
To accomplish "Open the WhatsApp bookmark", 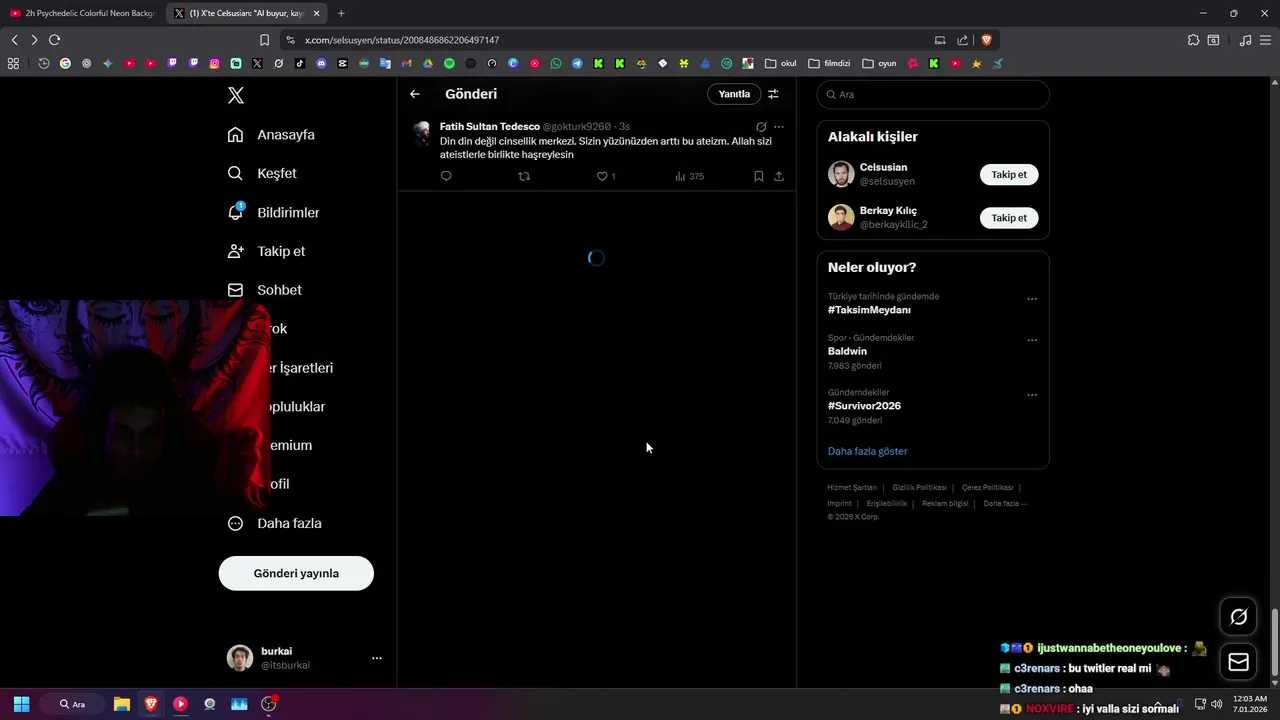I will [x=556, y=63].
